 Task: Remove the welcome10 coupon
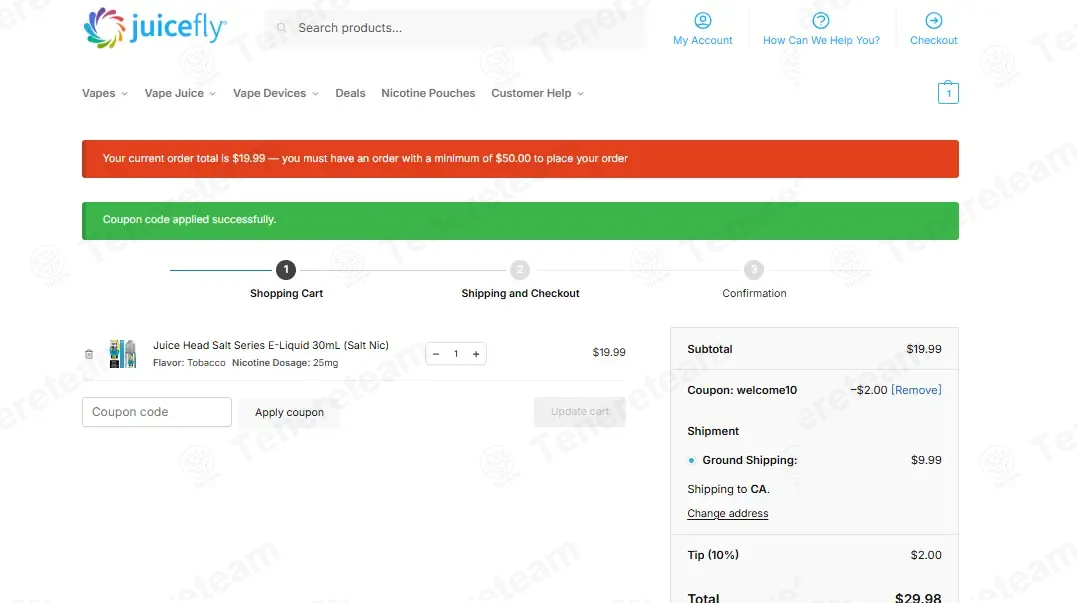tap(916, 390)
